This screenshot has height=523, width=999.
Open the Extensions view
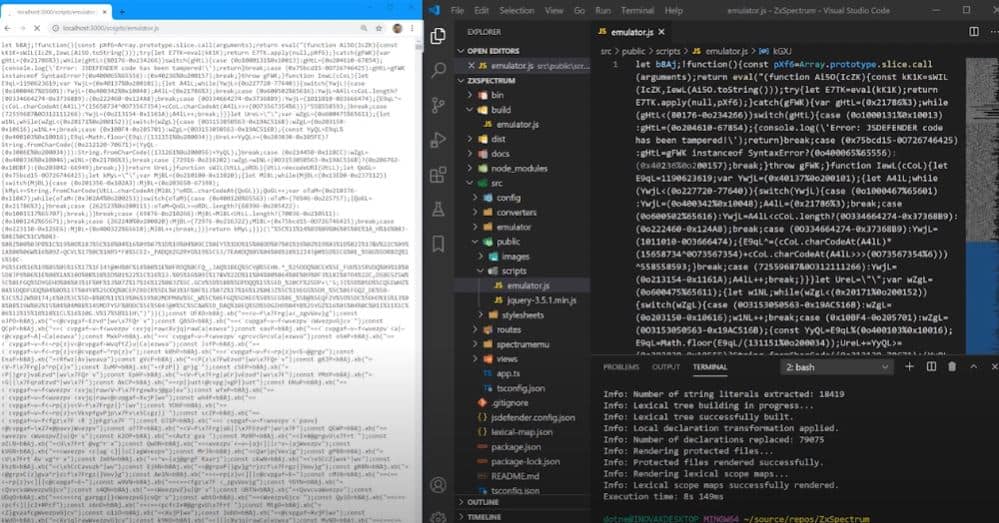[438, 175]
